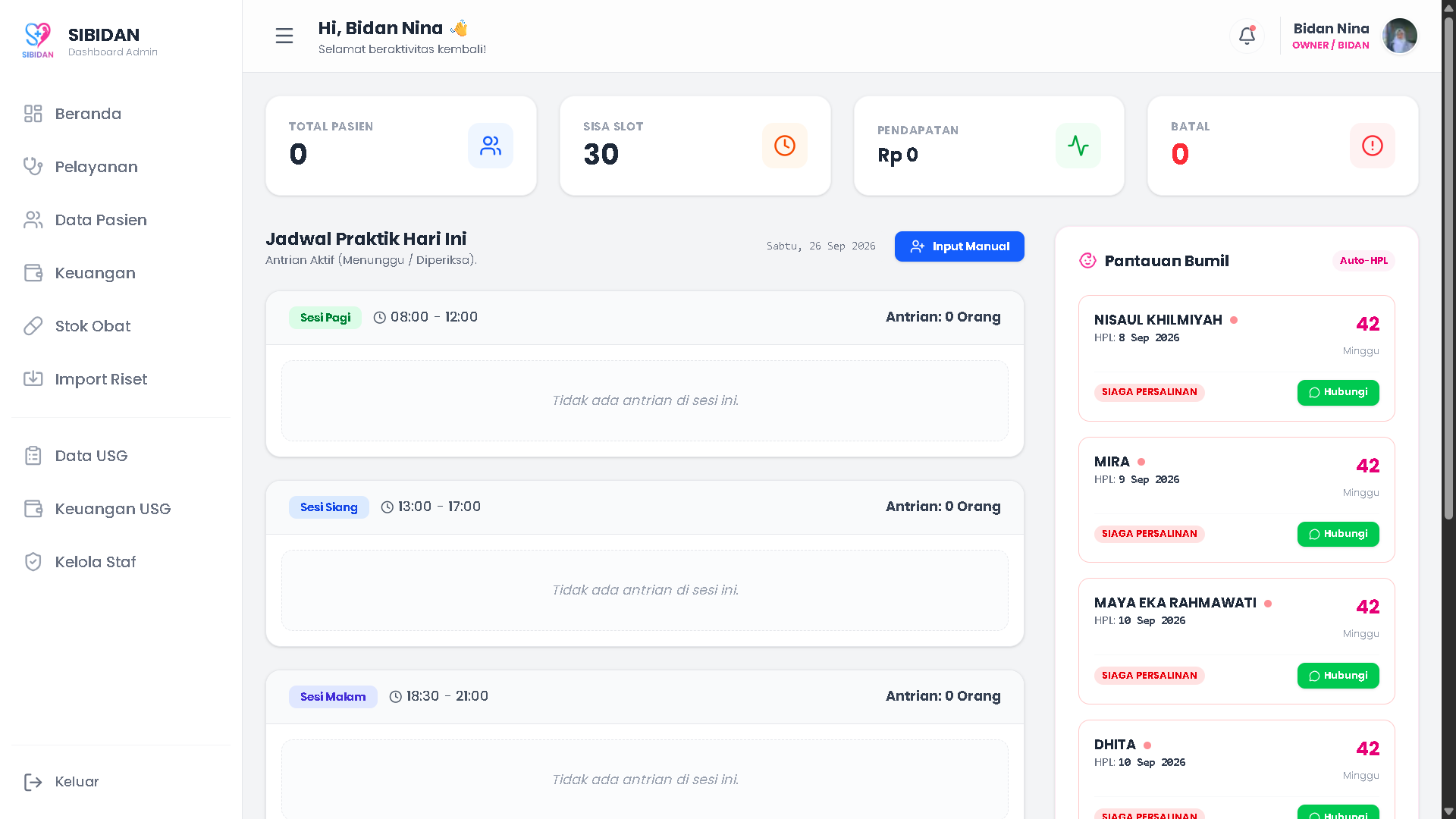Click the Data Pasien people icon
This screenshot has width=1456, height=819.
pyautogui.click(x=33, y=220)
